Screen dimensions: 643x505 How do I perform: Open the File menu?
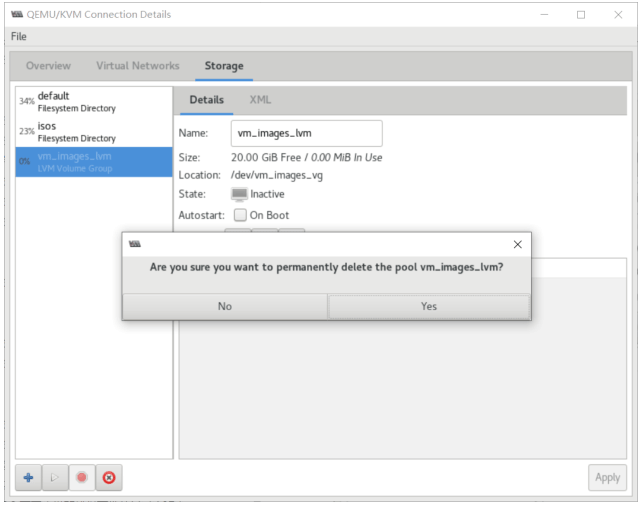[x=19, y=37]
